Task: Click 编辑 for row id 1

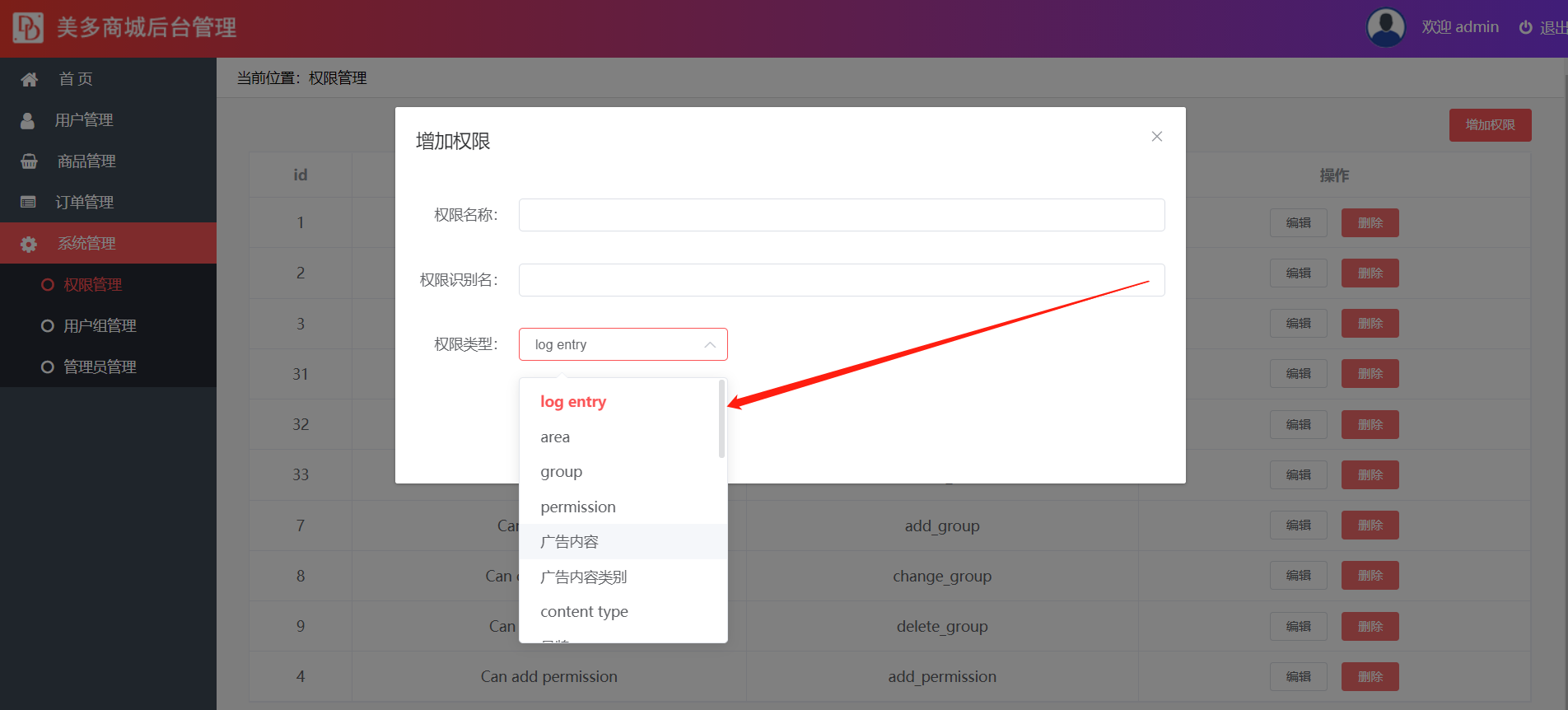Action: (x=1299, y=223)
